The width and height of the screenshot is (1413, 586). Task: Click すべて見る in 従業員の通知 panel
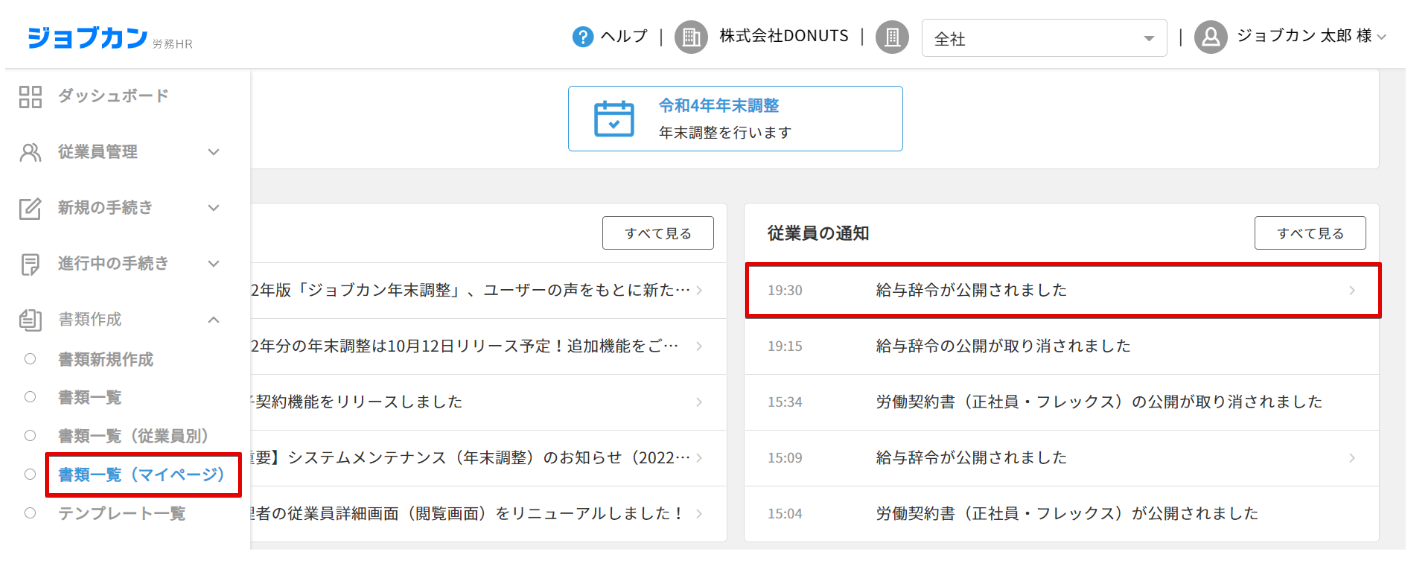point(1309,233)
